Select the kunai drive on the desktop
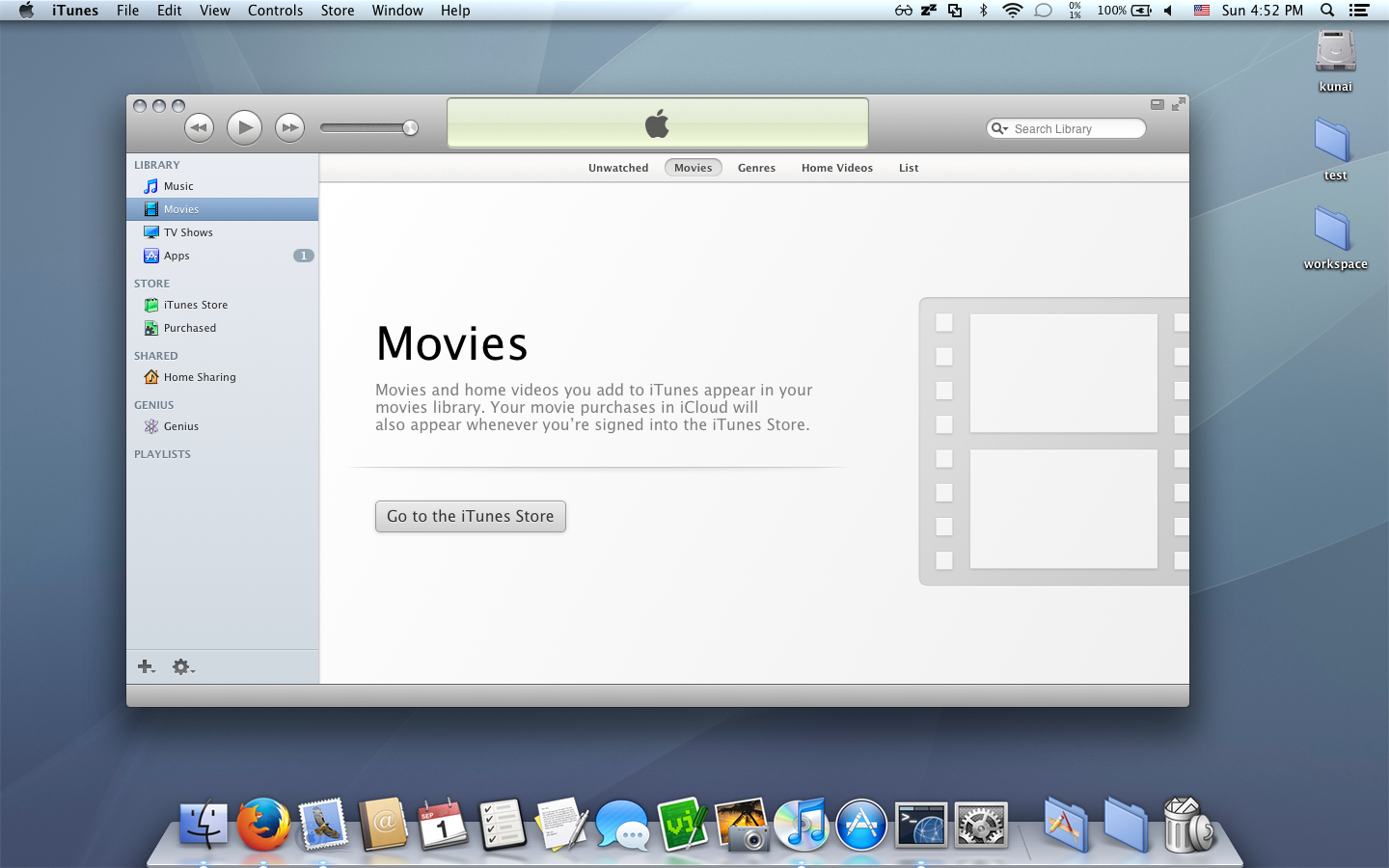 [1336, 61]
